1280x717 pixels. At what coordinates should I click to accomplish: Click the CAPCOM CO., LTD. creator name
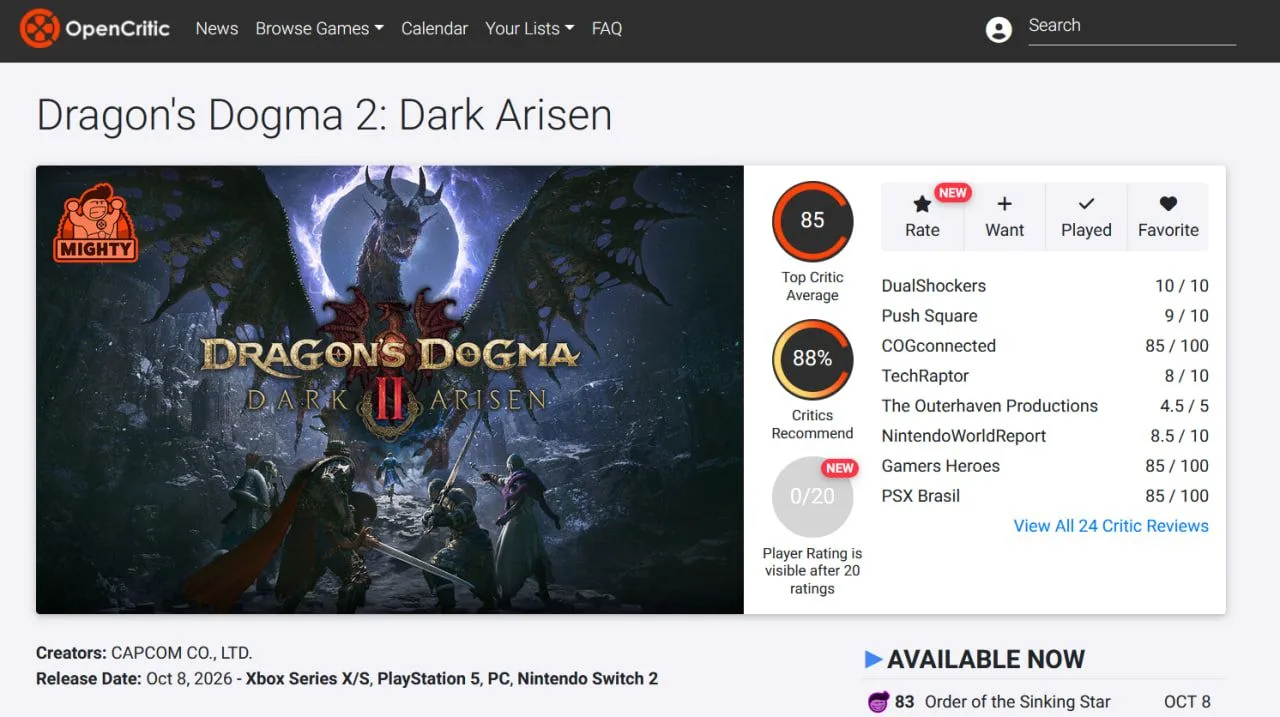[182, 653]
